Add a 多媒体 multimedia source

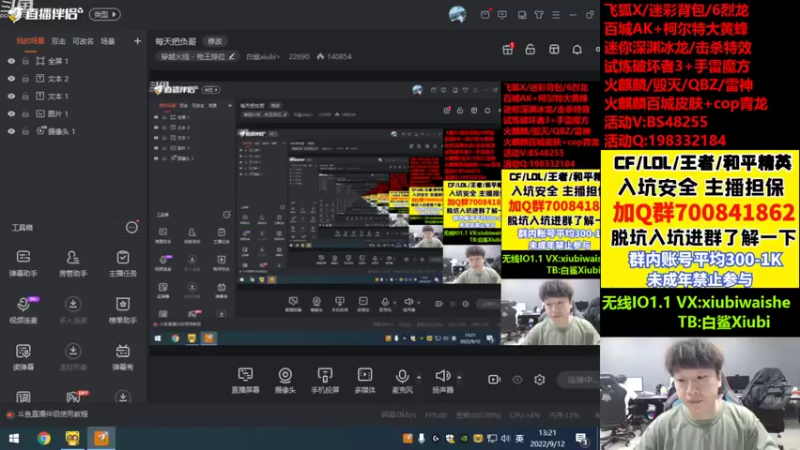coord(365,381)
